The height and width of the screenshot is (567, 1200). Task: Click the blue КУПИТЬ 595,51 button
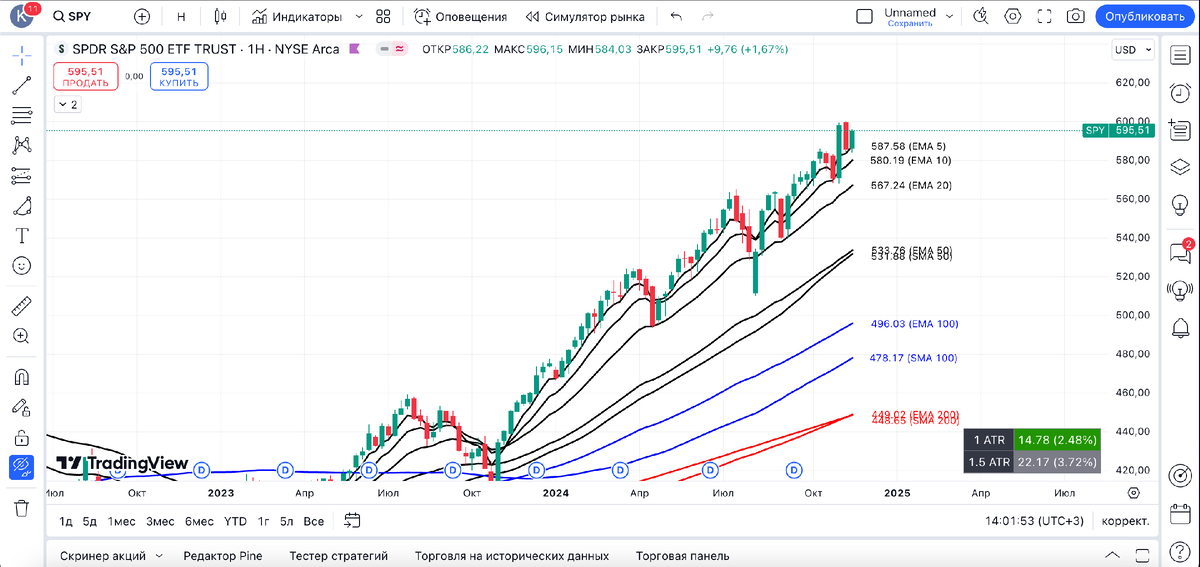click(x=177, y=77)
